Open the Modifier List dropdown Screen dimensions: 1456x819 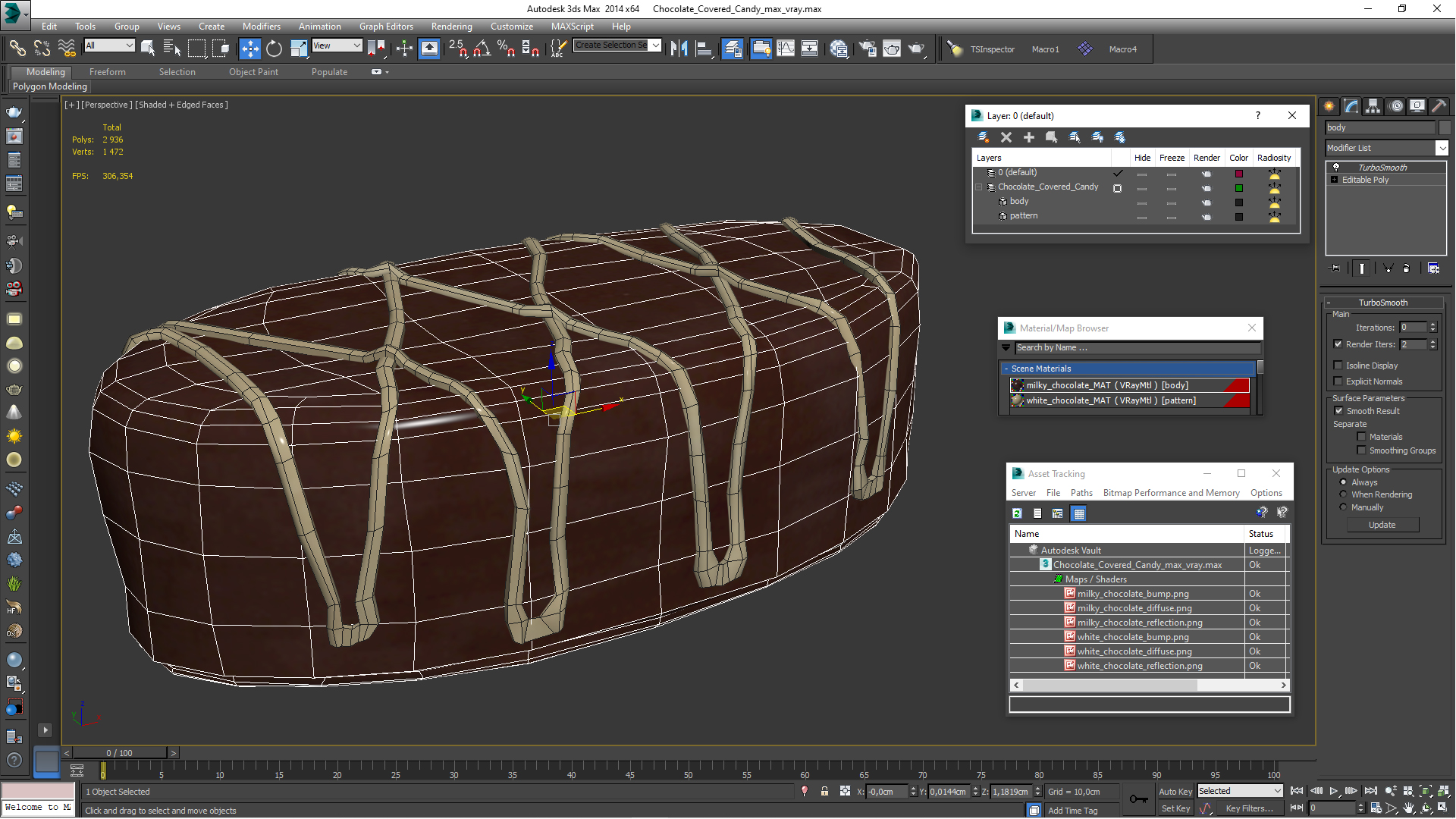[1386, 148]
